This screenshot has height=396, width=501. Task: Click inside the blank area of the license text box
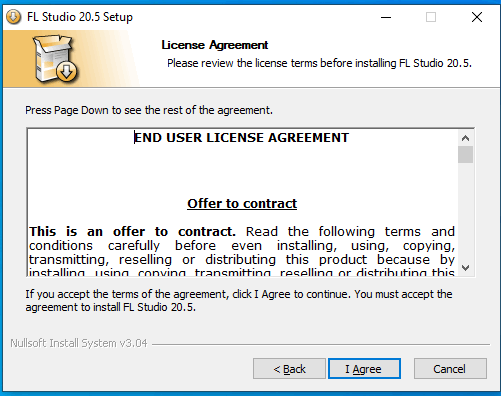[242, 172]
